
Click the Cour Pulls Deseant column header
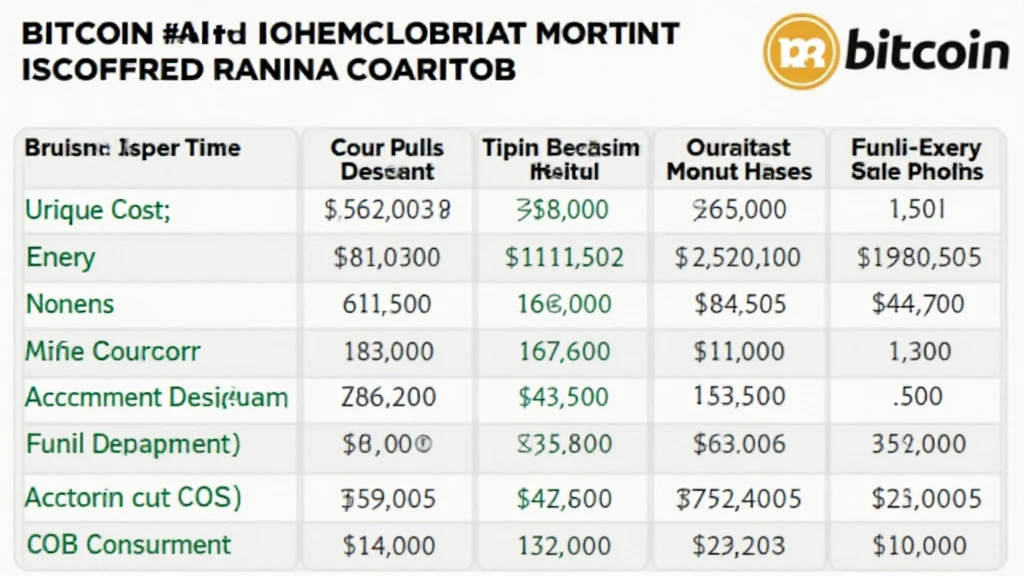point(387,159)
